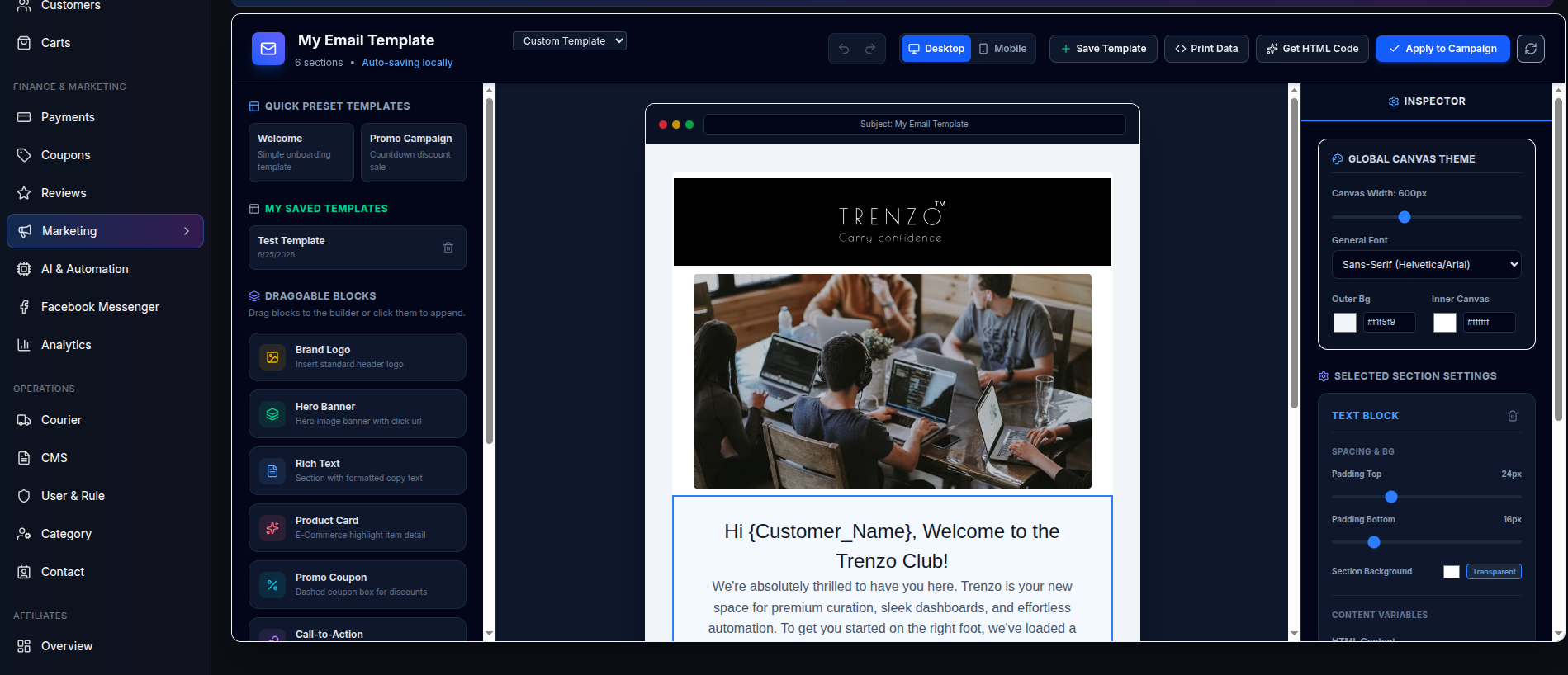Click the Rich Text block icon

[272, 471]
